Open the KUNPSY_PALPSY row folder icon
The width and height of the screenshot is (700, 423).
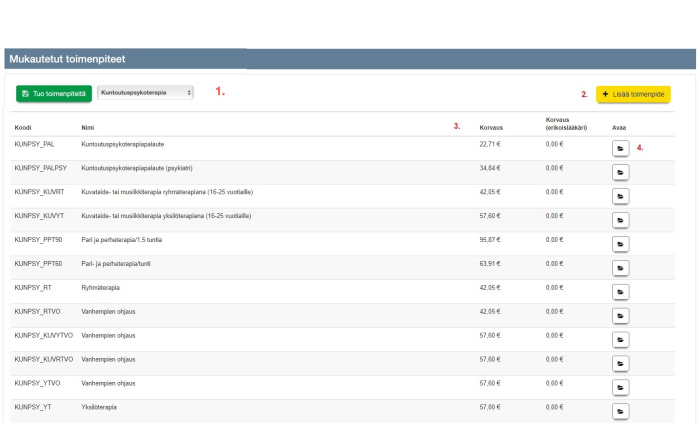pos(620,172)
